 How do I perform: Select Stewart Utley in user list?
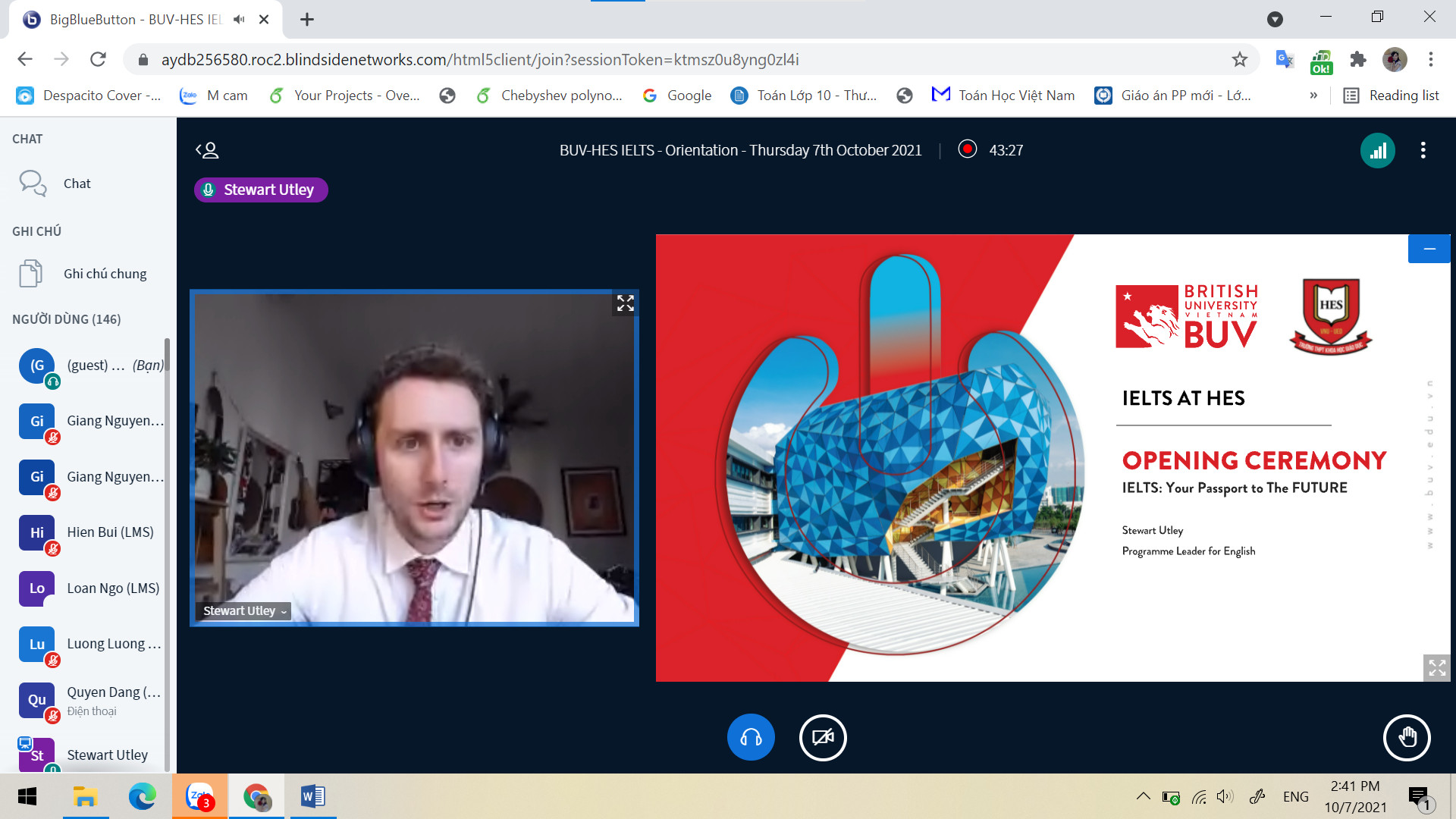point(89,755)
